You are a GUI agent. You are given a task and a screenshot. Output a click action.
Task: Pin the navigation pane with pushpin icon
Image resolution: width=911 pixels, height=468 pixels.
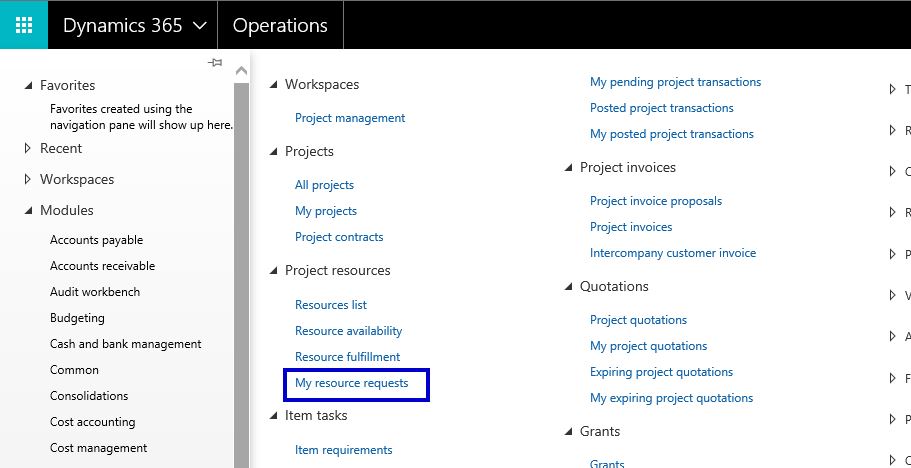(215, 63)
